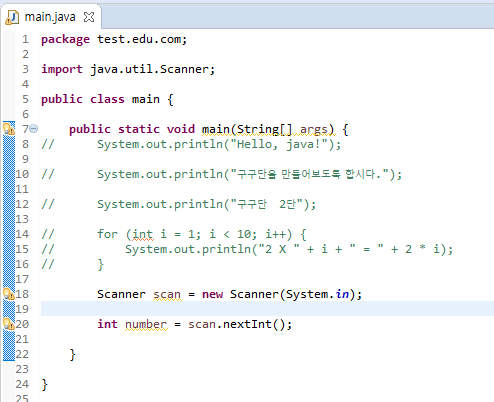Click 'test.edu.com;' on line 1
Screen dimensions: 494x402
point(142,39)
